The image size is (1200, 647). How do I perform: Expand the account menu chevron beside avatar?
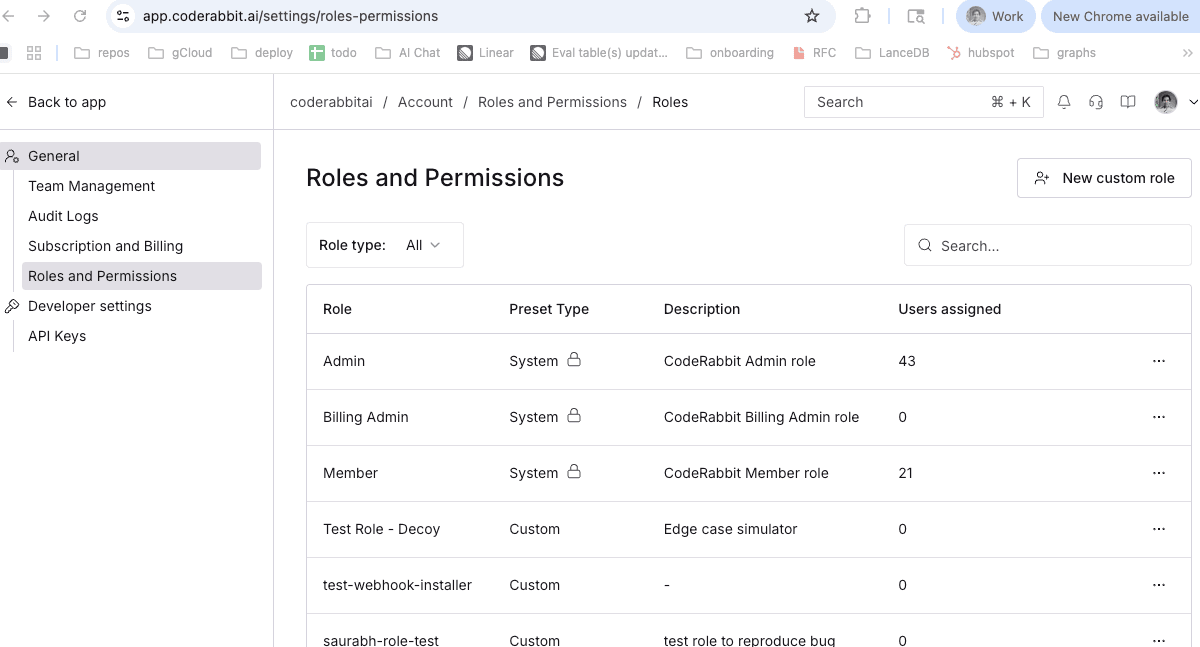coord(1193,102)
